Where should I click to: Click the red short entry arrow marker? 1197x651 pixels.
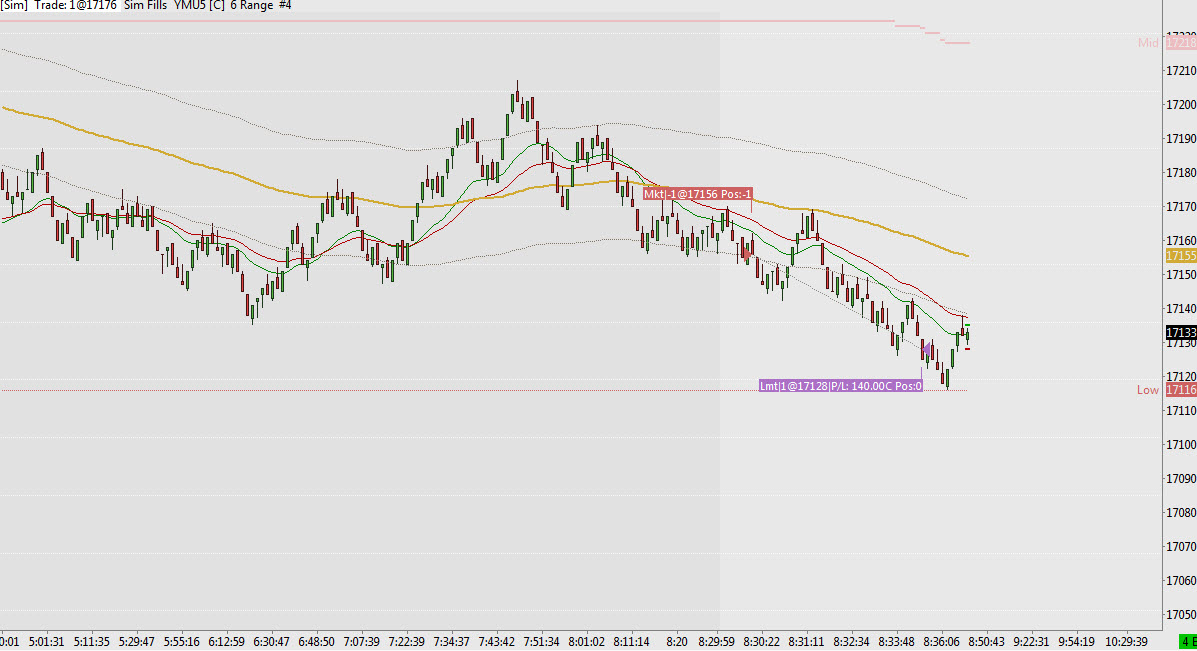747,254
